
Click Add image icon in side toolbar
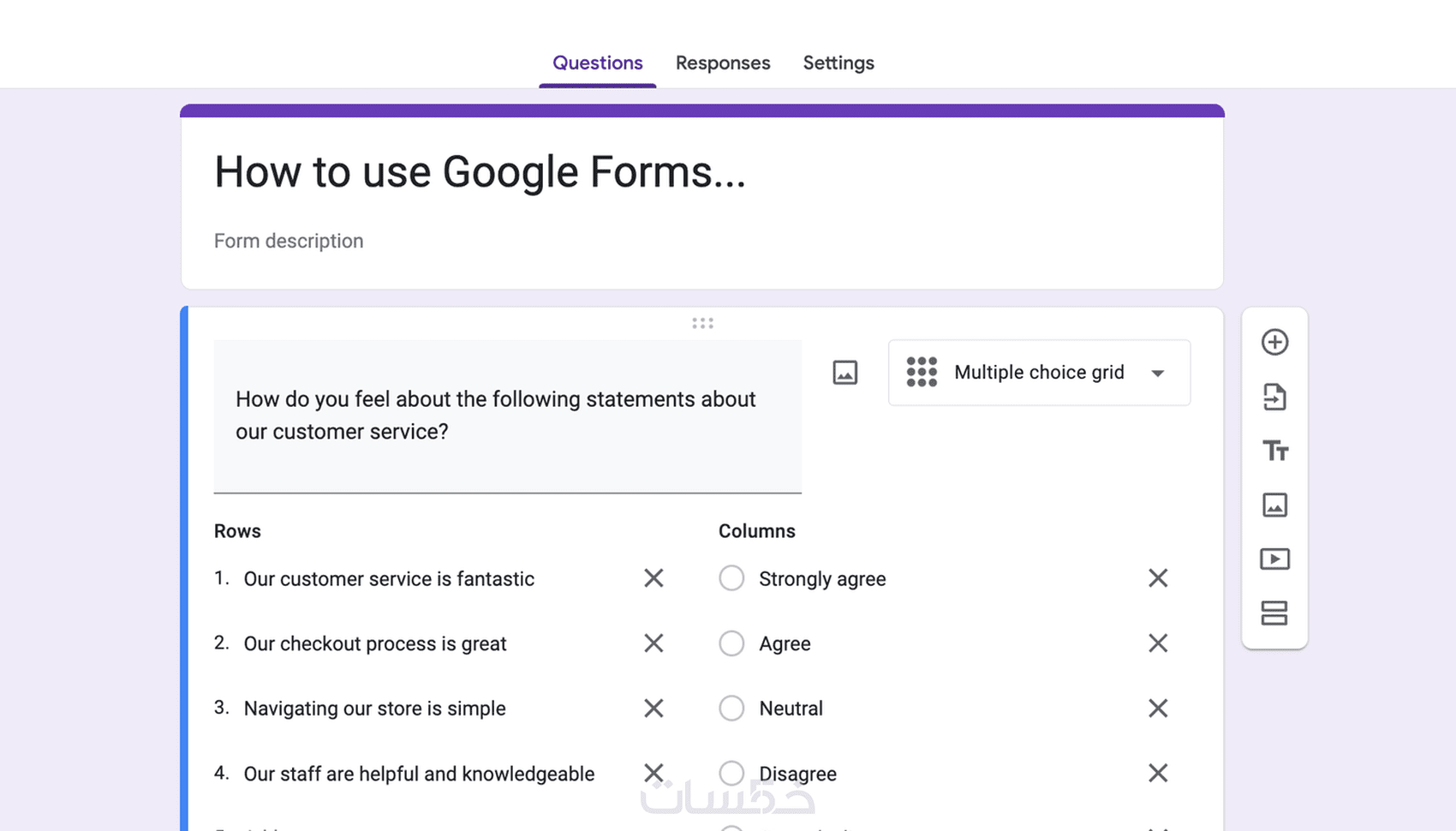[1274, 505]
